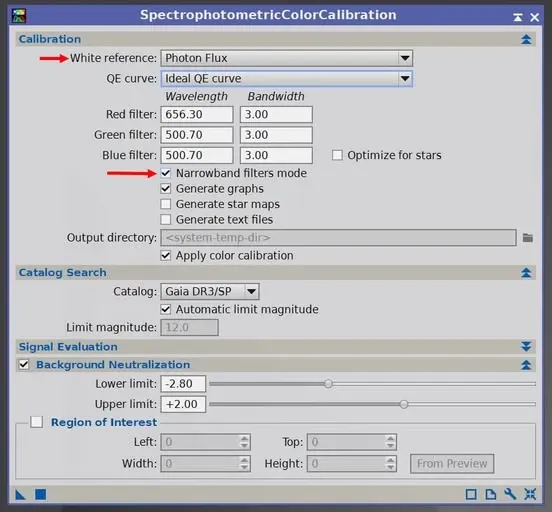552x512 pixels.
Task: Enable Generate star maps option
Action: click(165, 204)
